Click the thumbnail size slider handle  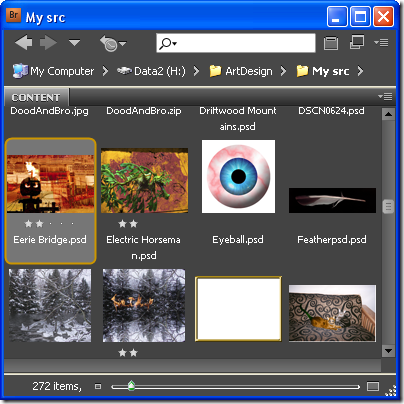point(132,386)
